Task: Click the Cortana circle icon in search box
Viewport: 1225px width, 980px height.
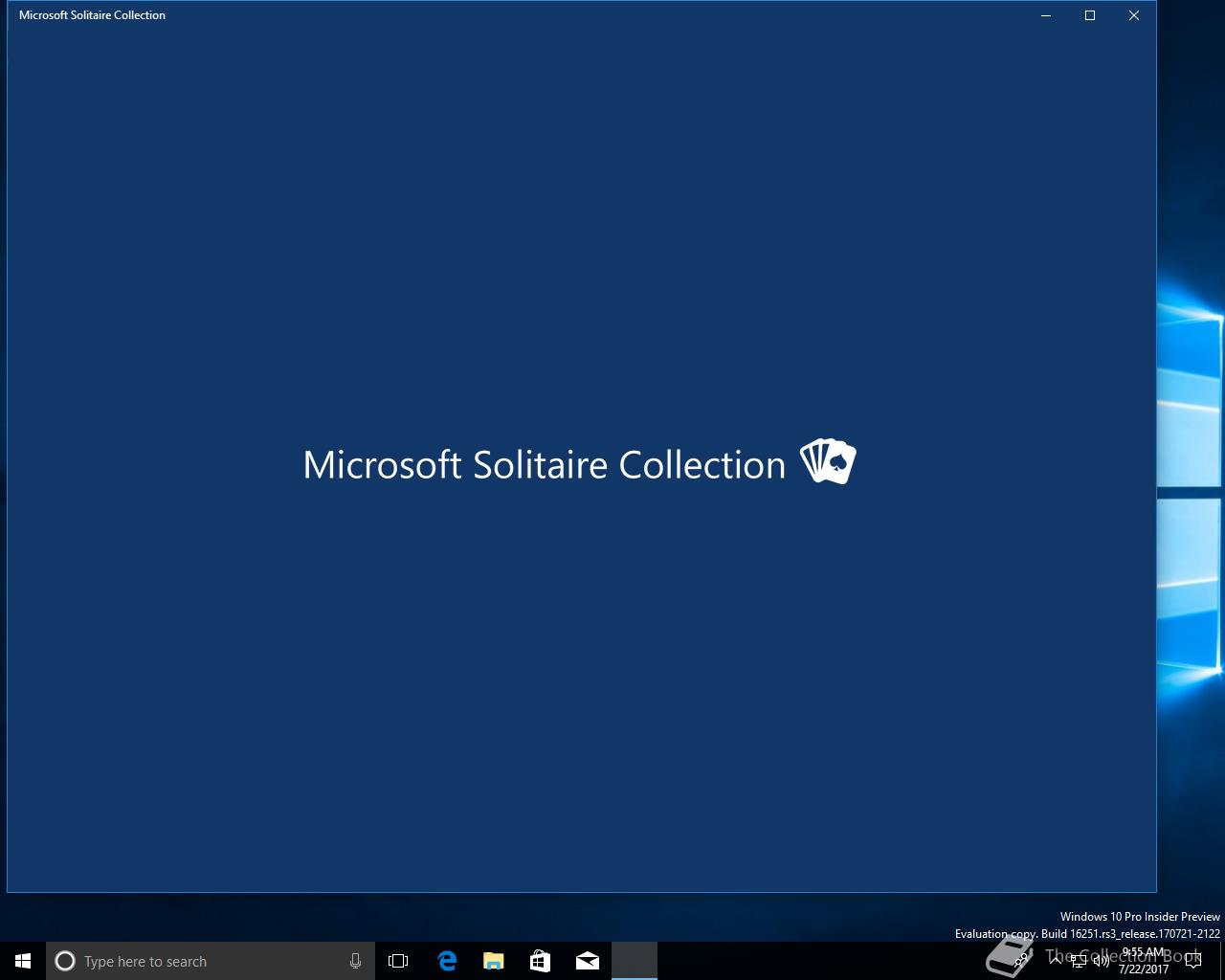Action: pos(65,961)
